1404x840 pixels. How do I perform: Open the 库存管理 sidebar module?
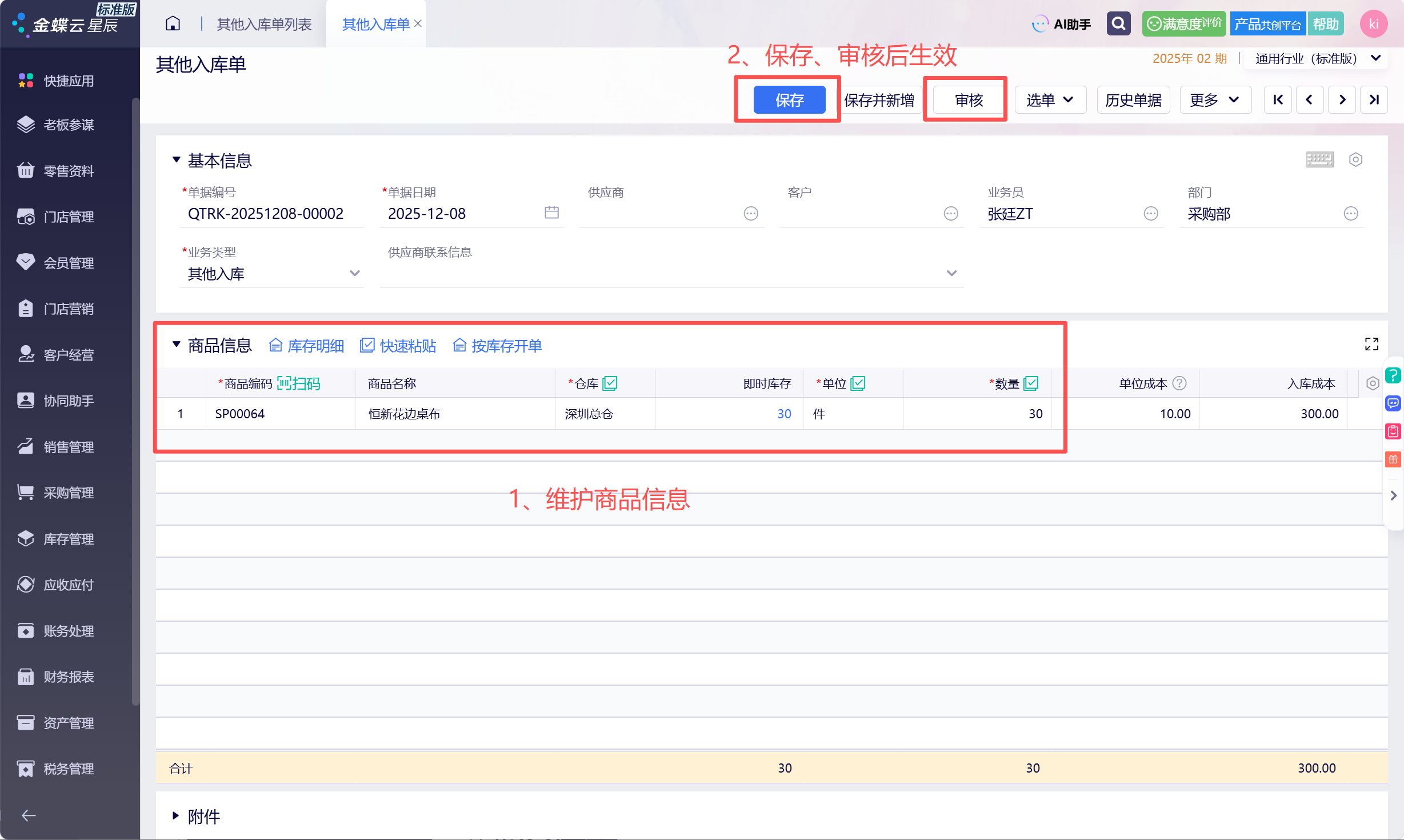click(x=70, y=539)
